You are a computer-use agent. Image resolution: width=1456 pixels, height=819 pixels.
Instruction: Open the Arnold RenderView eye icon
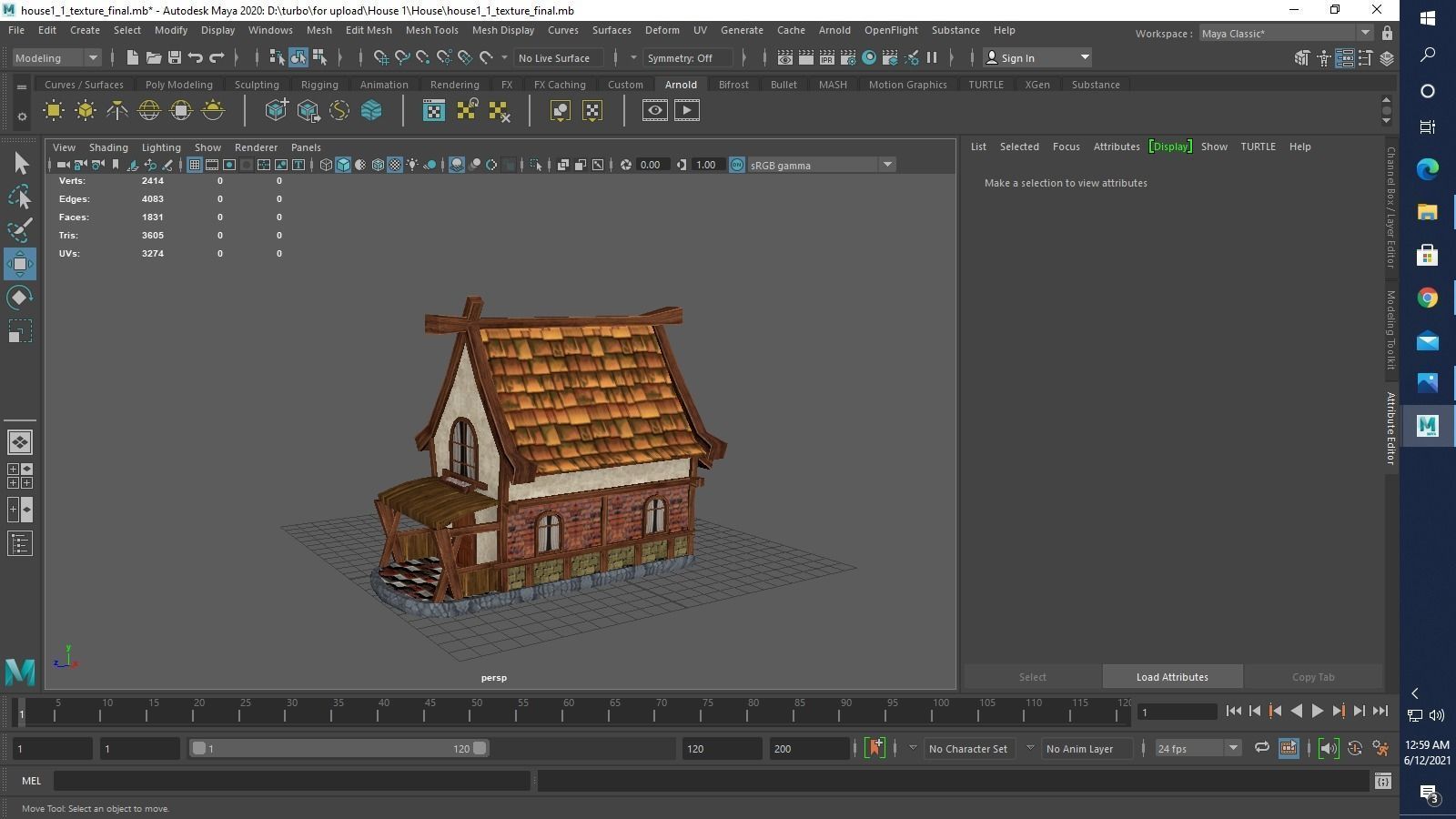click(x=655, y=111)
